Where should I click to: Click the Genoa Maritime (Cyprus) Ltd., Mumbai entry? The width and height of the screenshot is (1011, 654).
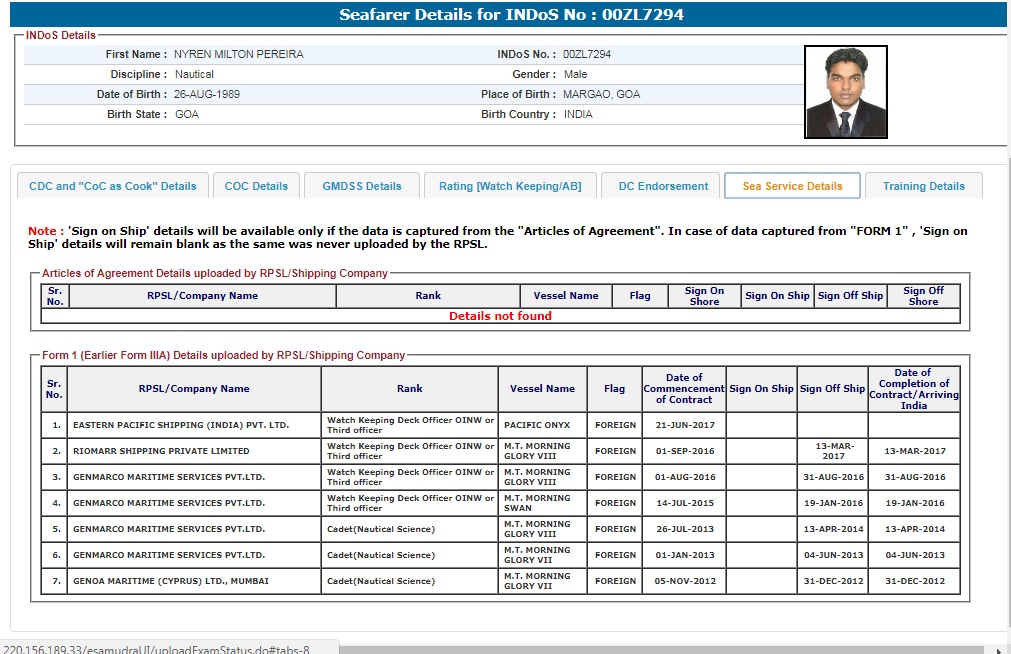pos(170,581)
